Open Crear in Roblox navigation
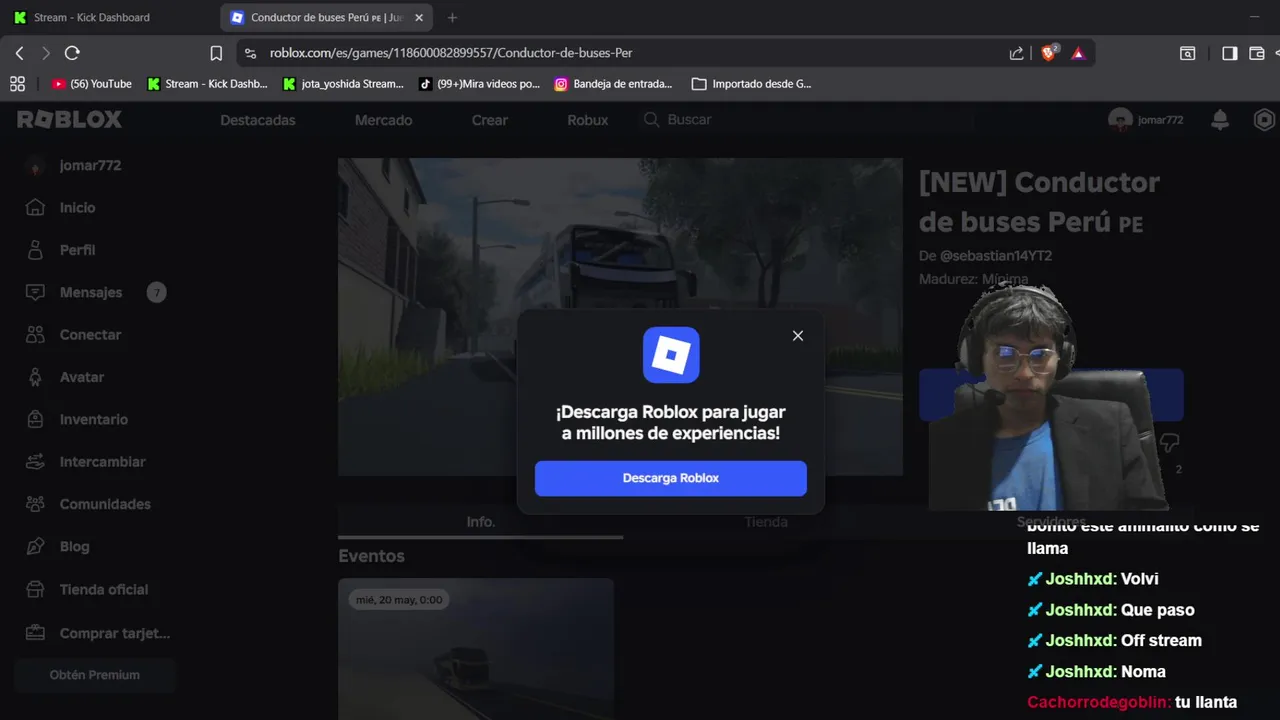This screenshot has width=1280, height=720. tap(490, 120)
